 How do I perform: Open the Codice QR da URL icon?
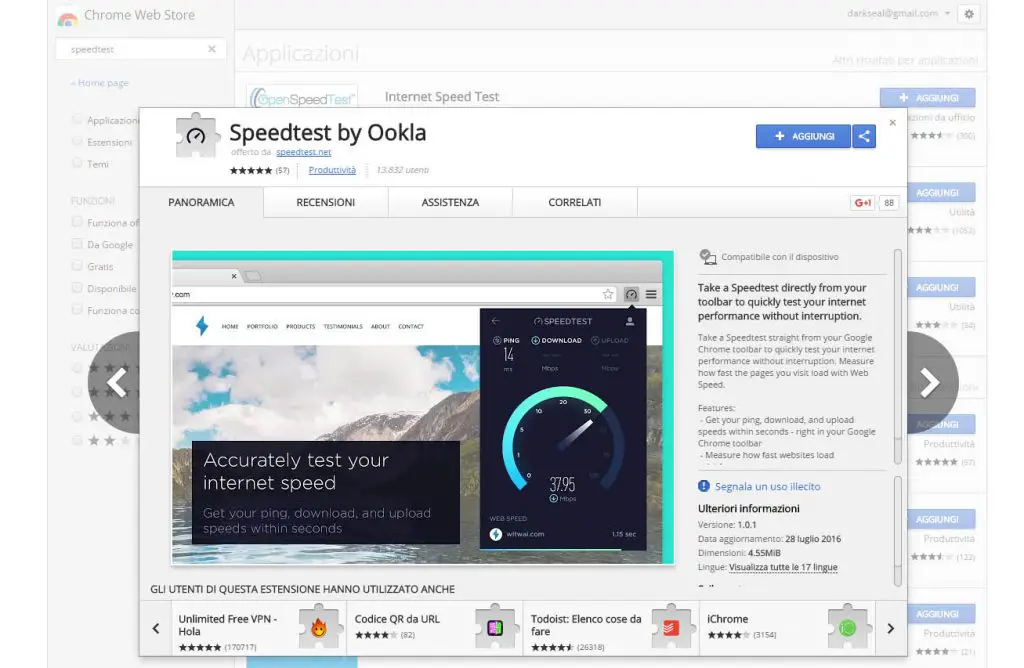point(495,628)
